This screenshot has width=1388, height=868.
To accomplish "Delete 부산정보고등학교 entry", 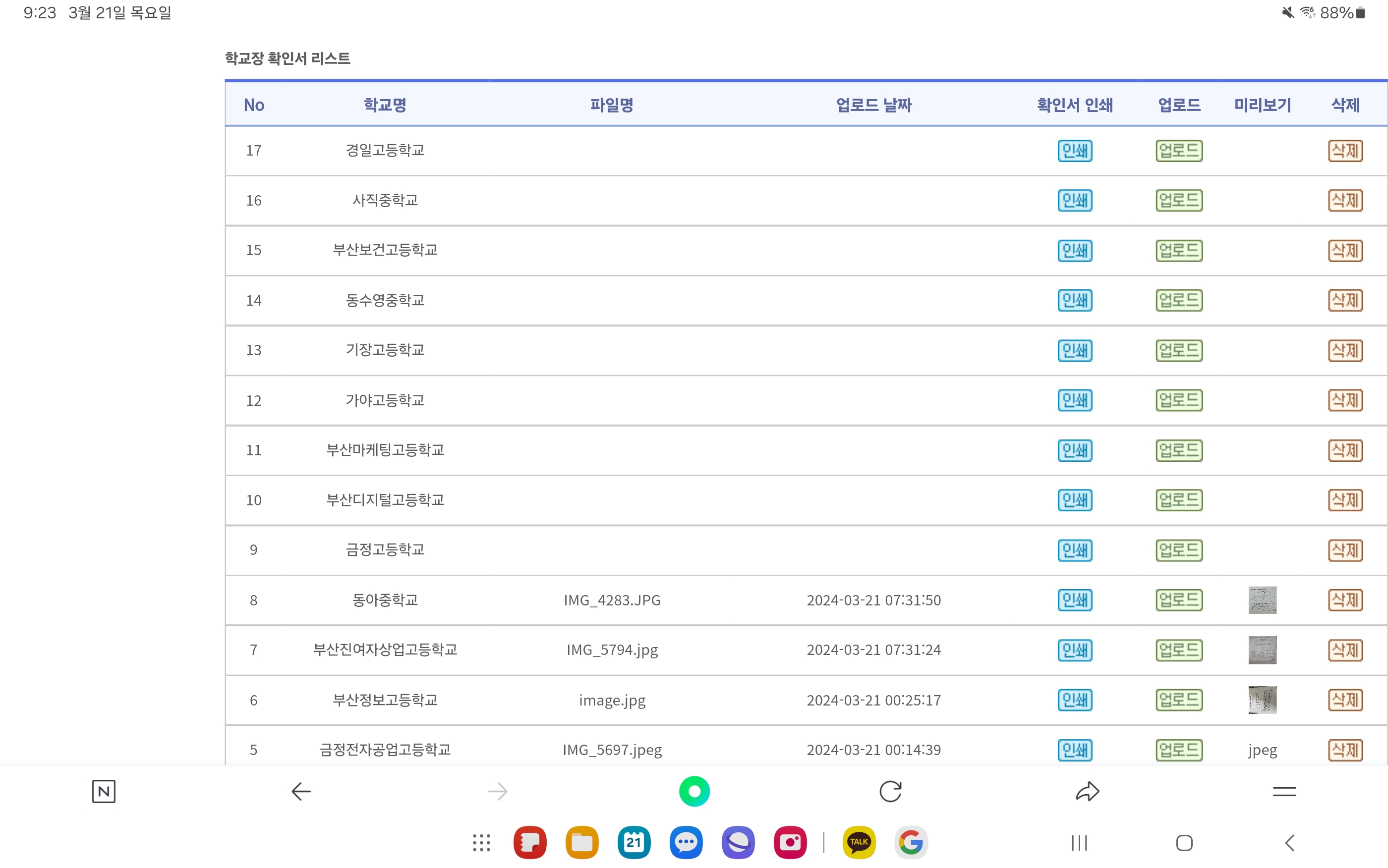I will click(1345, 700).
